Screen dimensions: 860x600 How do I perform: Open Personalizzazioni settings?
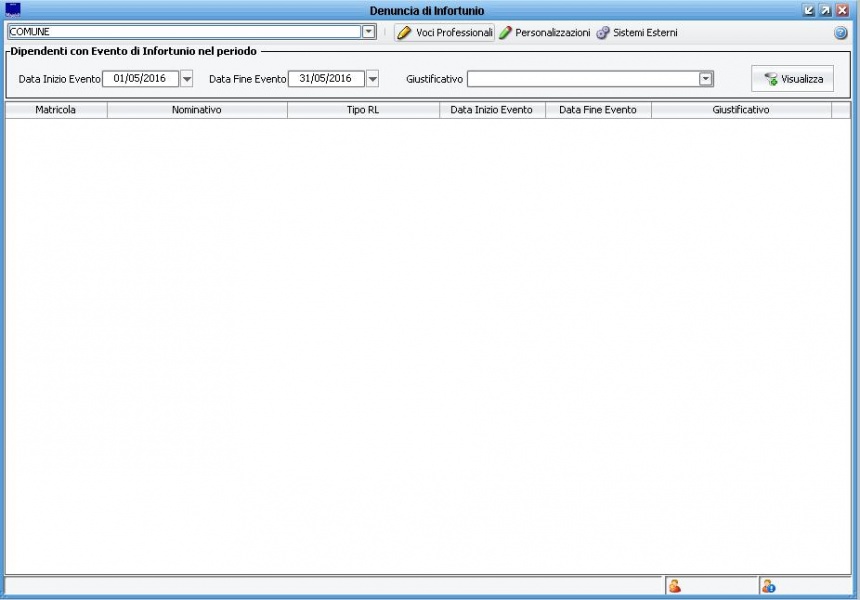545,32
